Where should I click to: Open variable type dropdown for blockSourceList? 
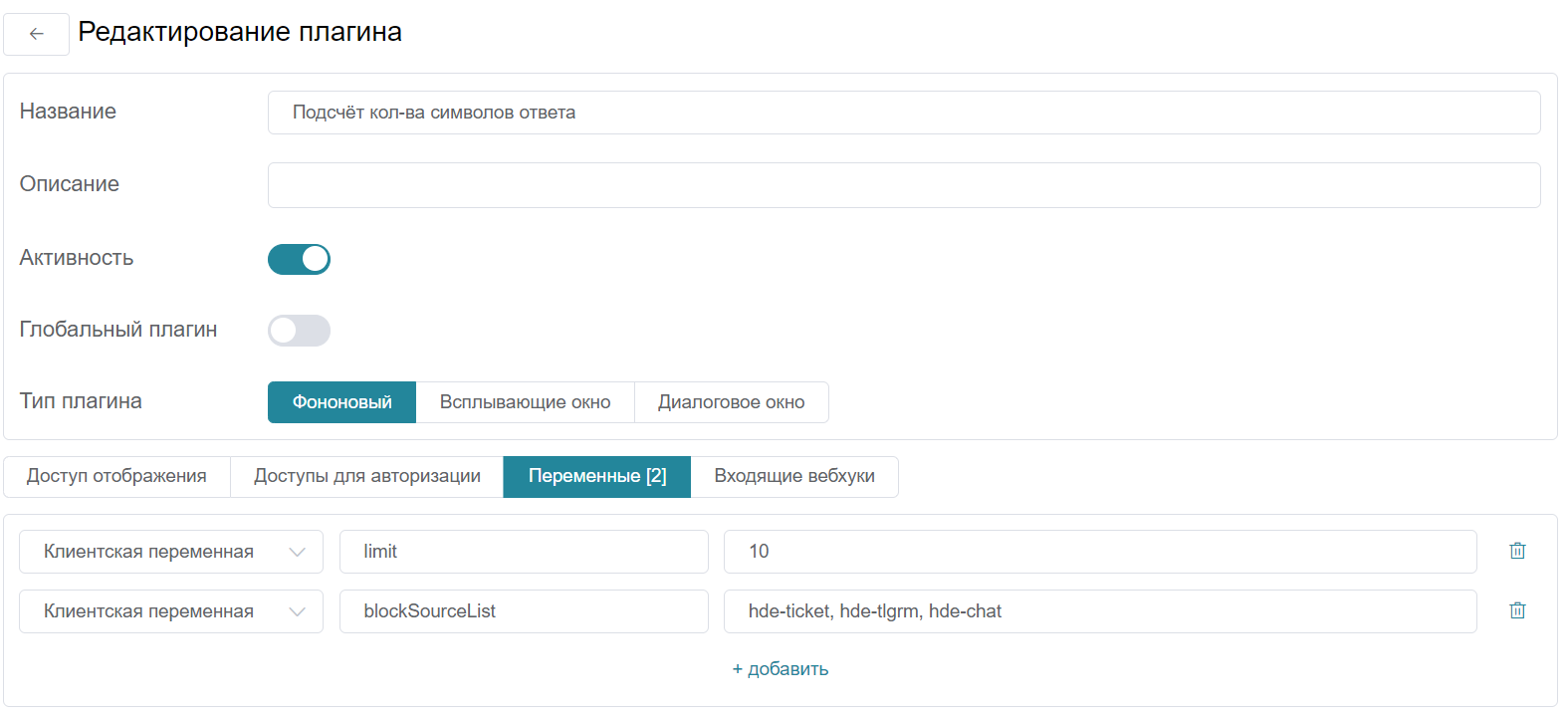tap(171, 611)
